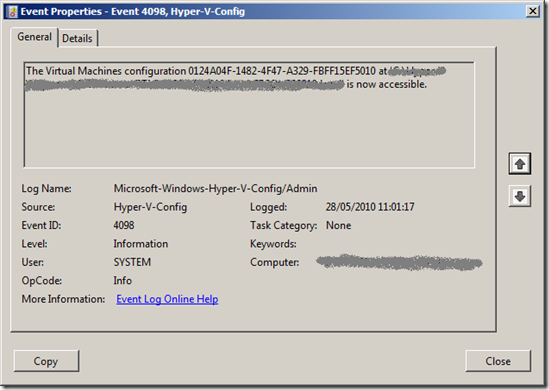Select the logged date 28/05/2010 11:01:17
The height and width of the screenshot is (390, 549).
(x=370, y=207)
